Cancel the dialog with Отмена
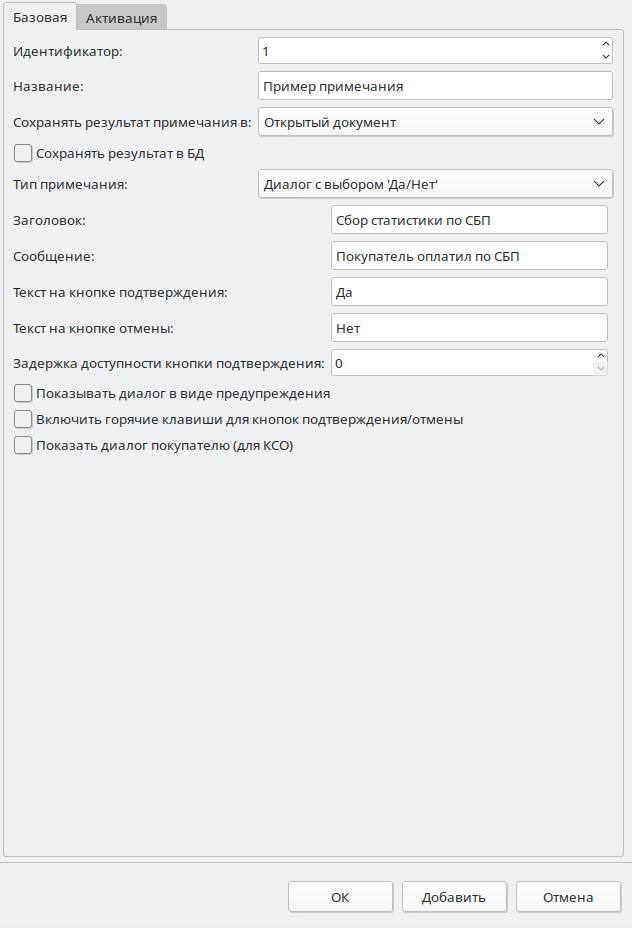Viewport: 632px width, 928px height. tap(568, 897)
